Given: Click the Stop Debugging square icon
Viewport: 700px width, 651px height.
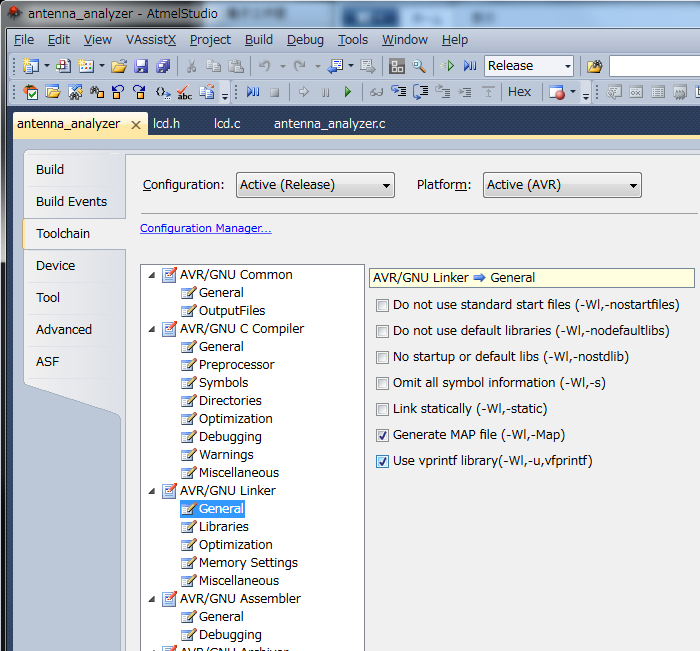Looking at the screenshot, I should pos(275,92).
